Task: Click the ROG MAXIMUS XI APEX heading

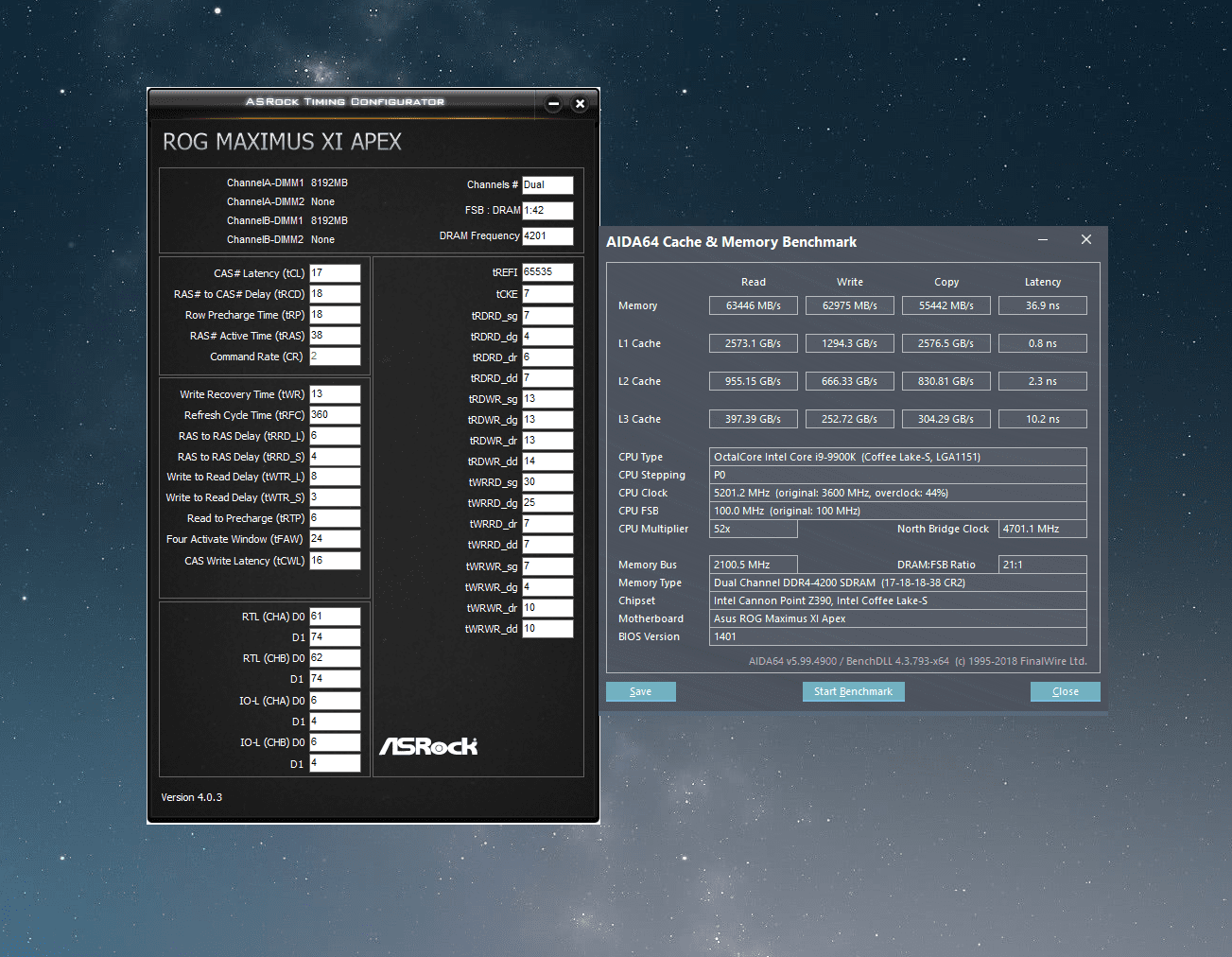Action: pos(282,142)
